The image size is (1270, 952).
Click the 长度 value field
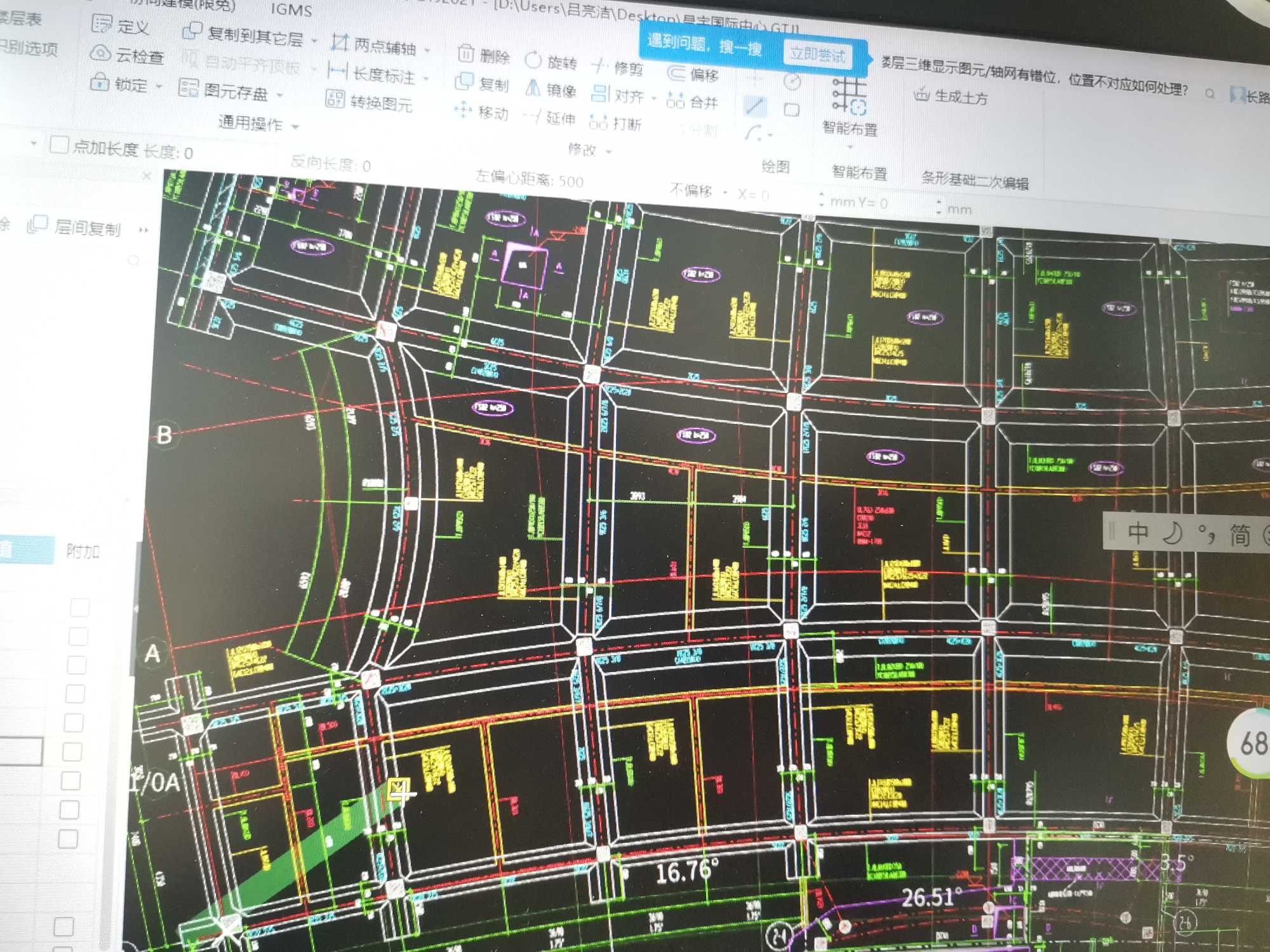188,153
